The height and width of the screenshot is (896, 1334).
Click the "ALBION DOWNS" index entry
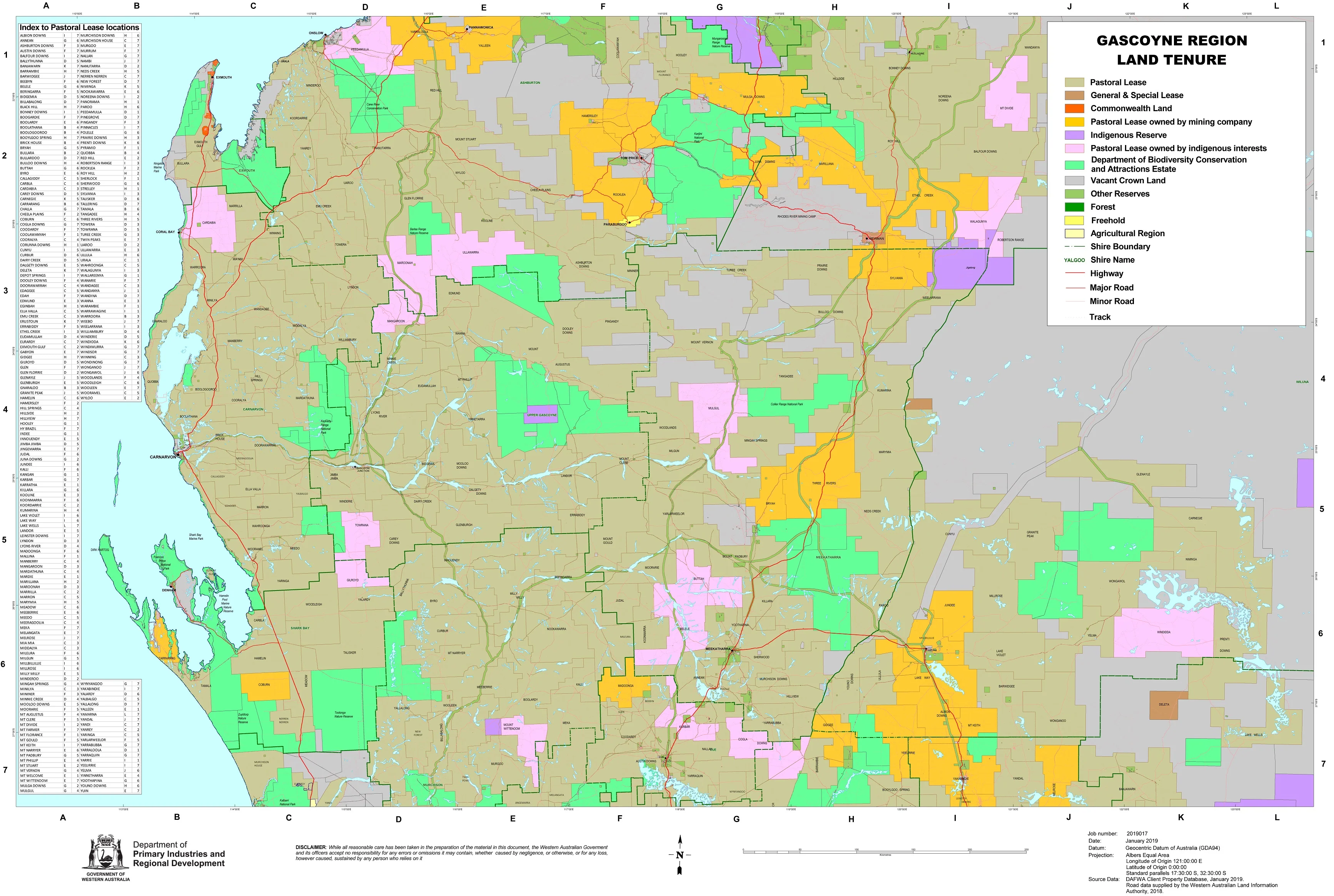click(33, 35)
